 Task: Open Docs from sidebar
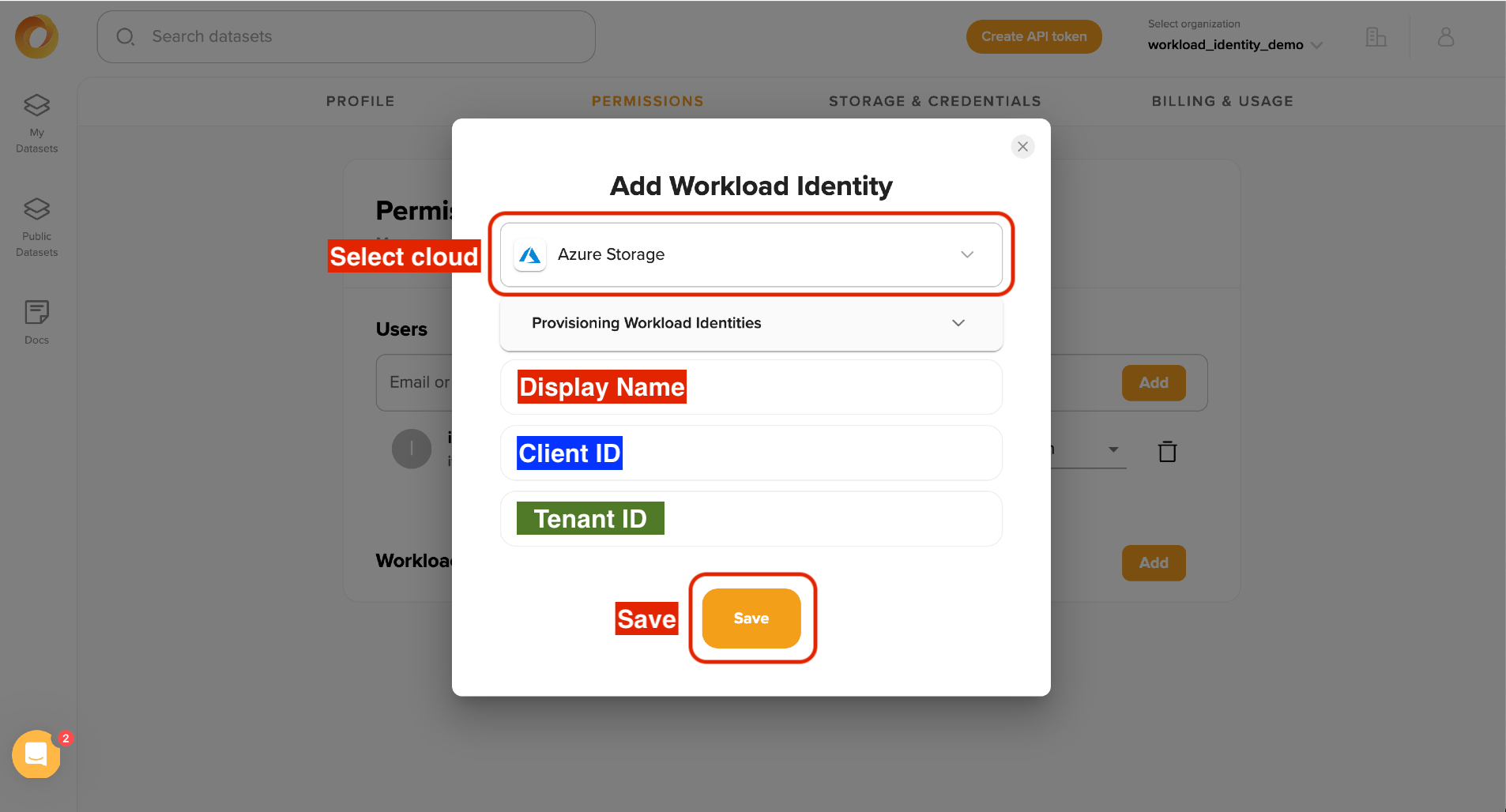click(x=36, y=321)
